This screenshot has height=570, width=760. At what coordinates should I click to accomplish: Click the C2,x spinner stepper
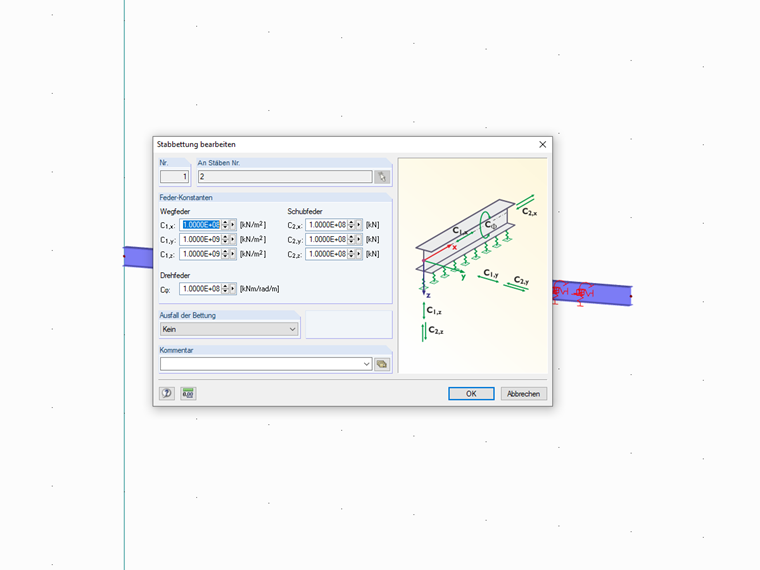[x=351, y=225]
